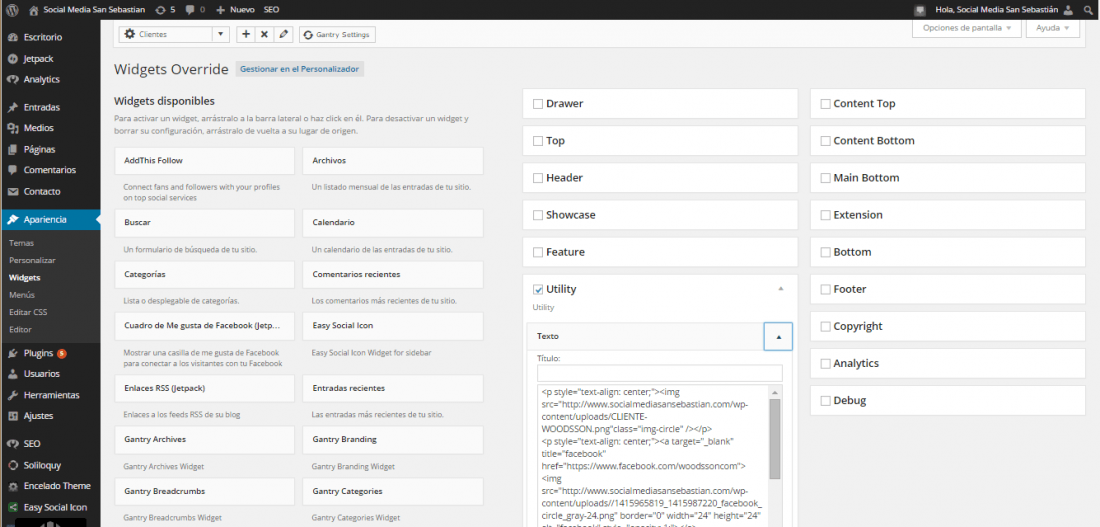The height and width of the screenshot is (527, 1100).
Task: Check the Drawer widget area checkbox
Action: coord(538,104)
